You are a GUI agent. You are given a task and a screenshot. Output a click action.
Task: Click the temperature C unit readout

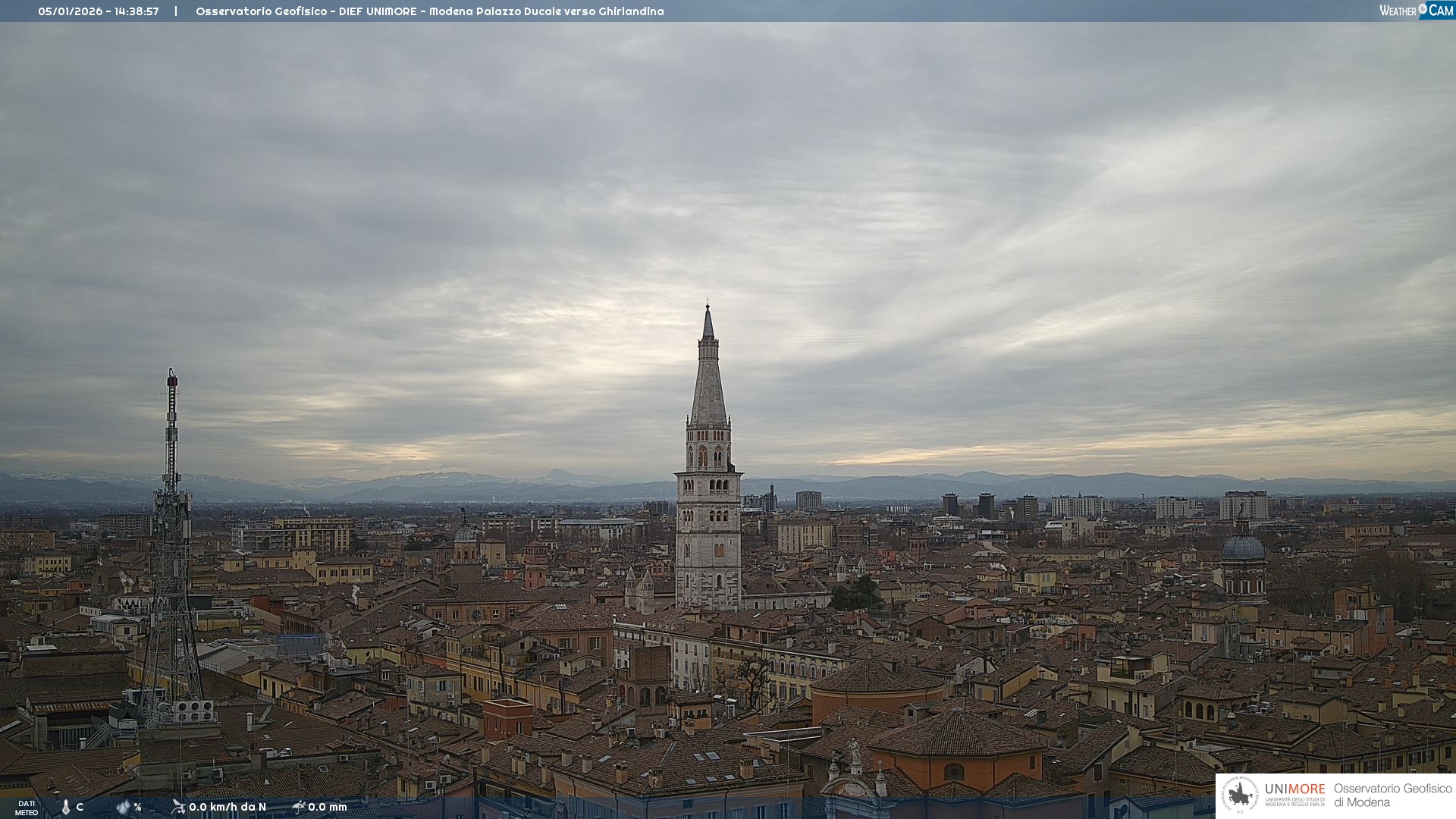coord(80,807)
